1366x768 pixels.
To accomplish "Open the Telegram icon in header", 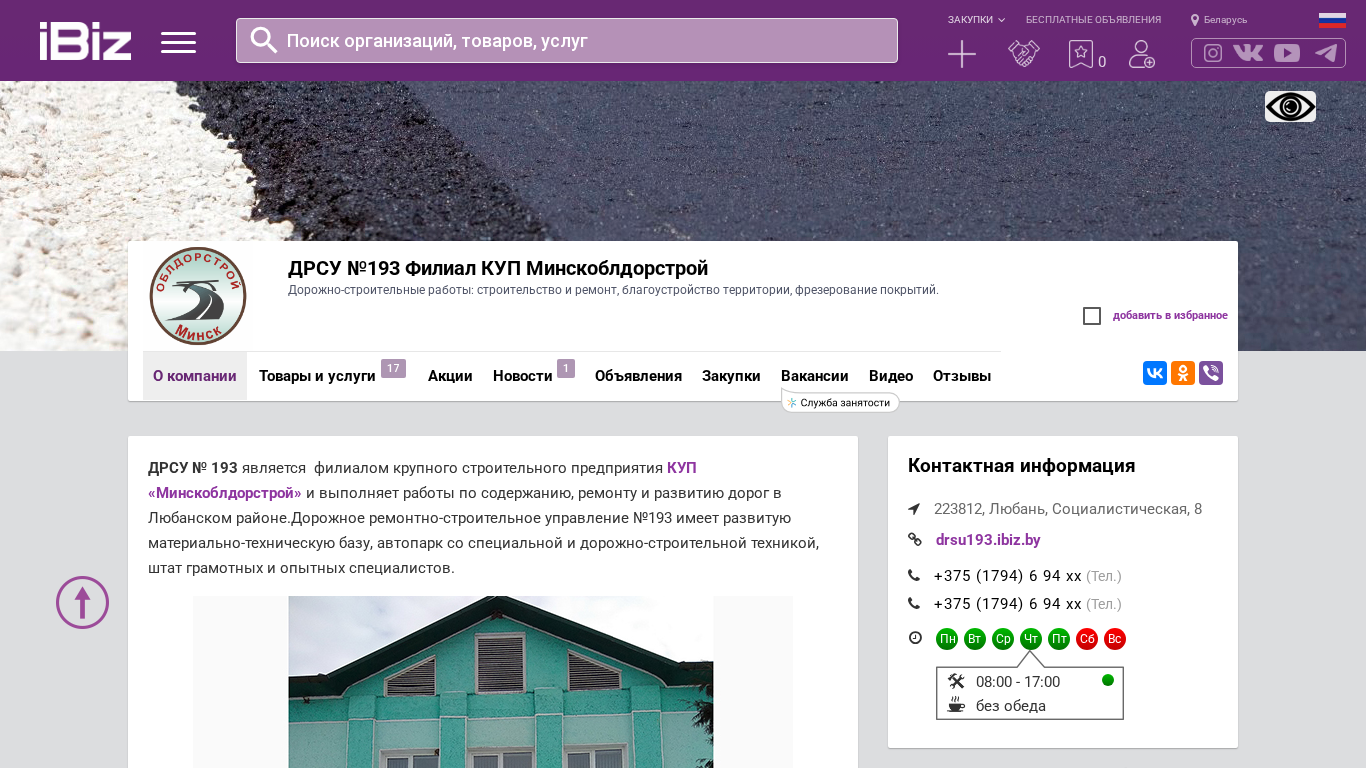I will coord(1326,53).
